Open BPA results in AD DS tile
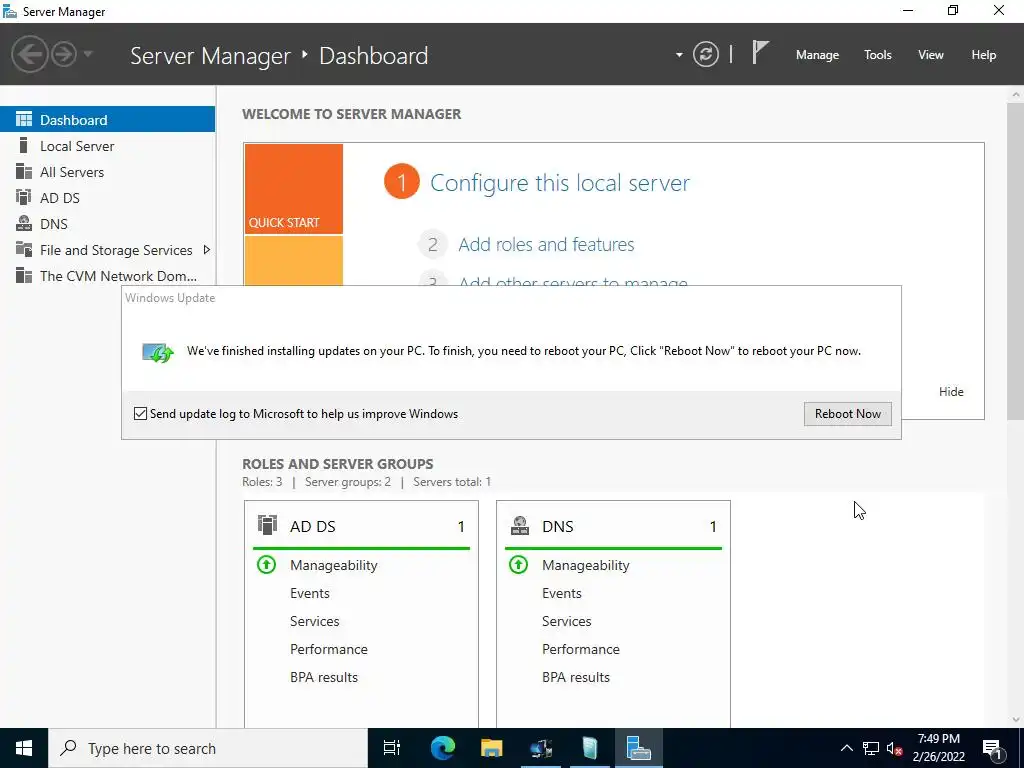 [324, 677]
